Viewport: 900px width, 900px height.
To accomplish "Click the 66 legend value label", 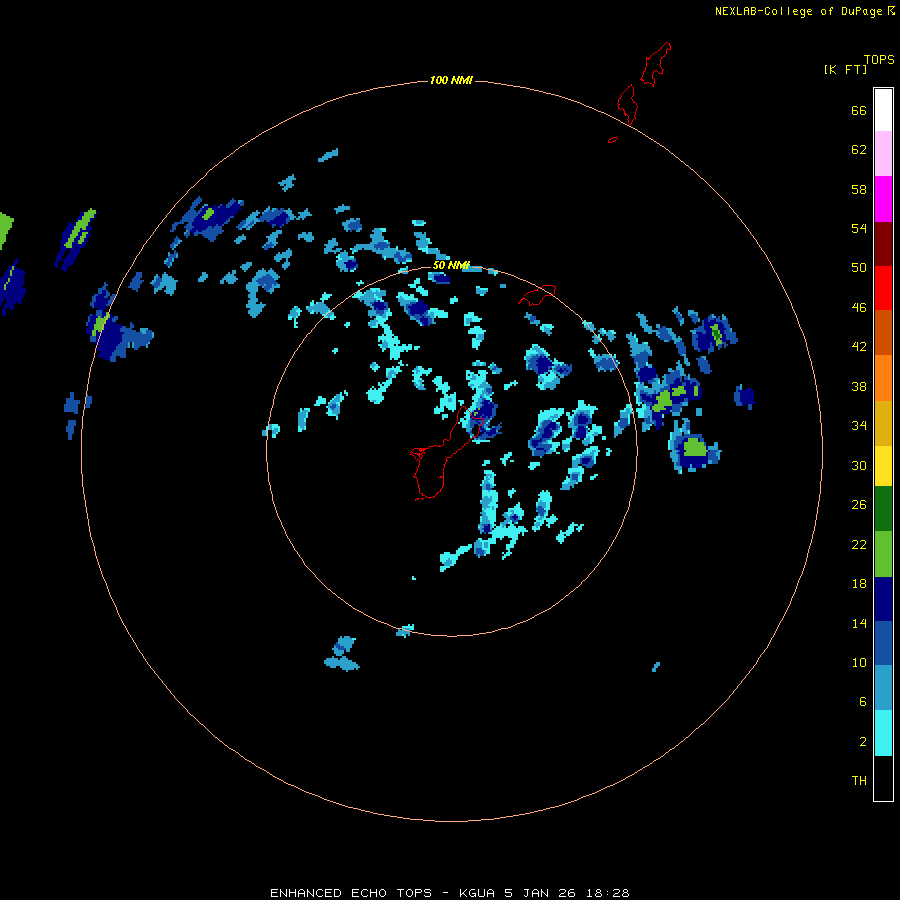I will (x=859, y=110).
